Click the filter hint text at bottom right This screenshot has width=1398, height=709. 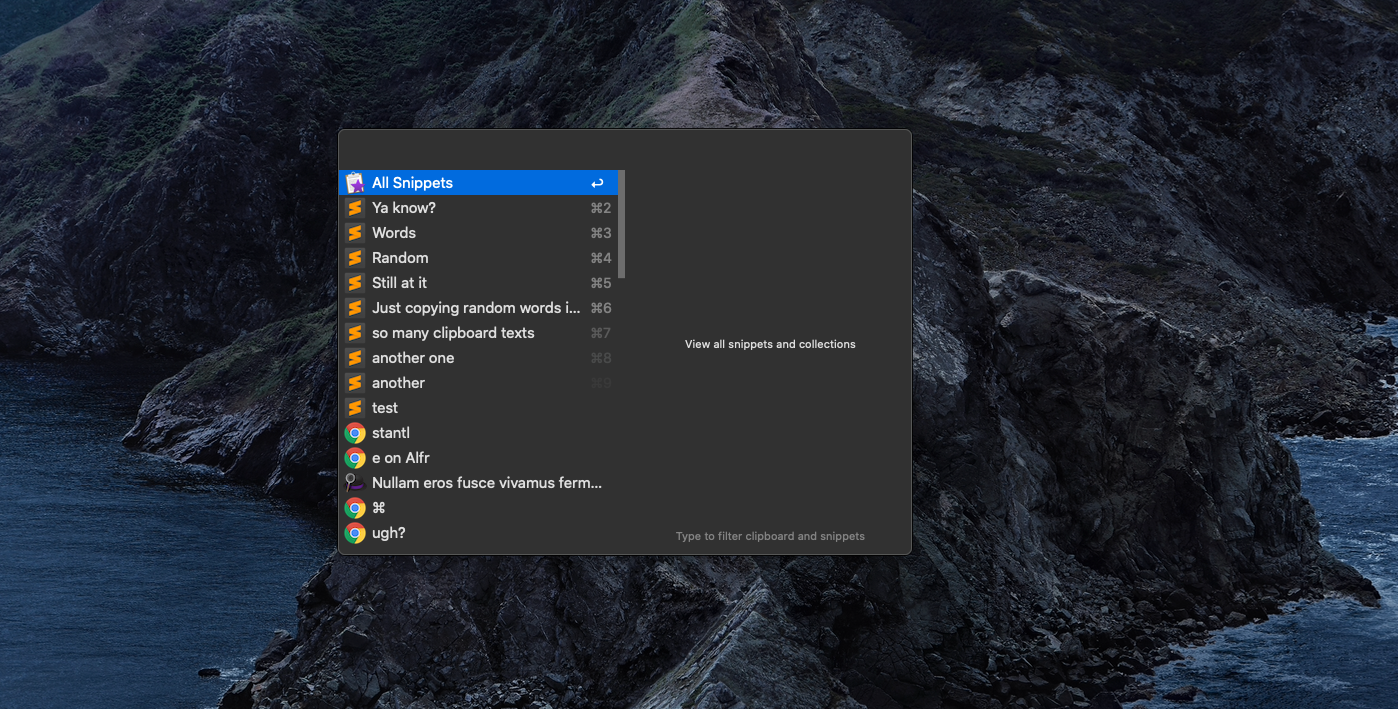770,536
